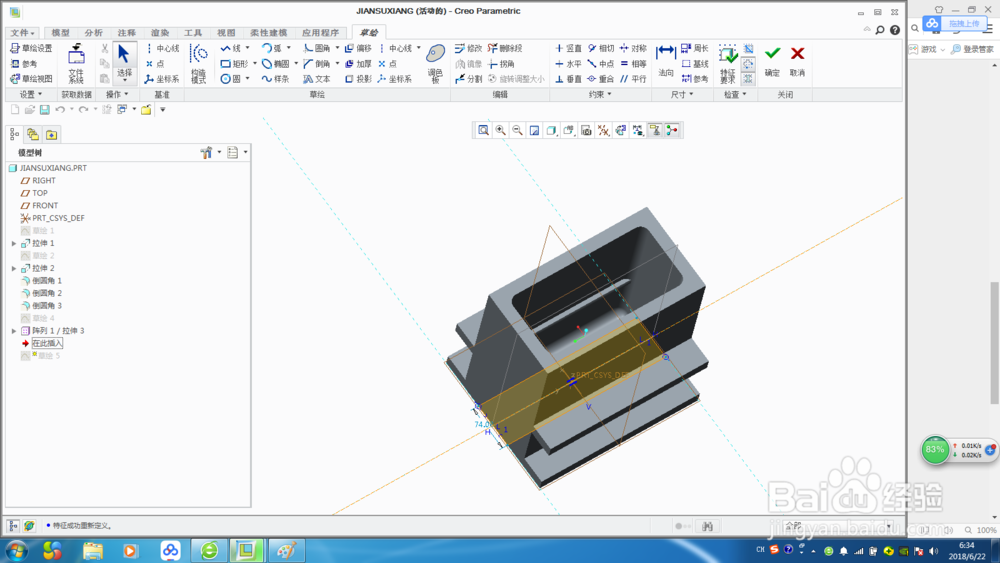
Task: Toggle 构造模式 construction mode
Action: tap(198, 64)
